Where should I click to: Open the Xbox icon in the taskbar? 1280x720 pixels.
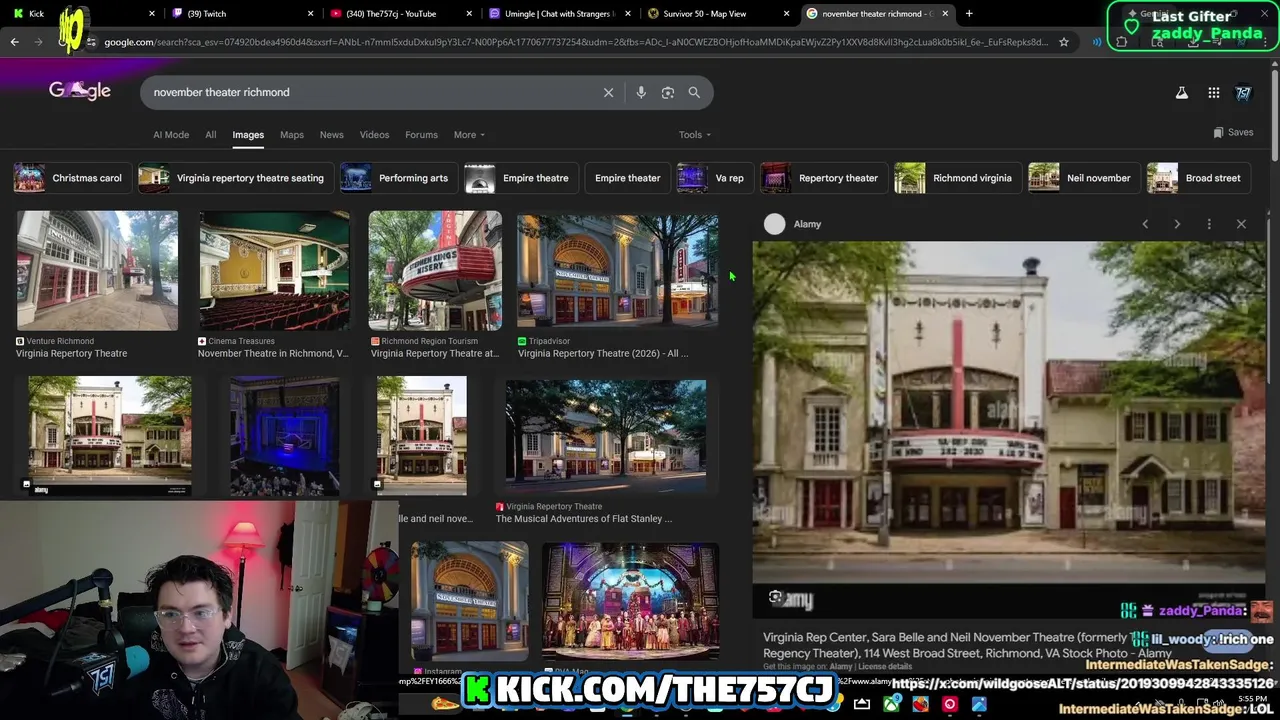click(891, 704)
